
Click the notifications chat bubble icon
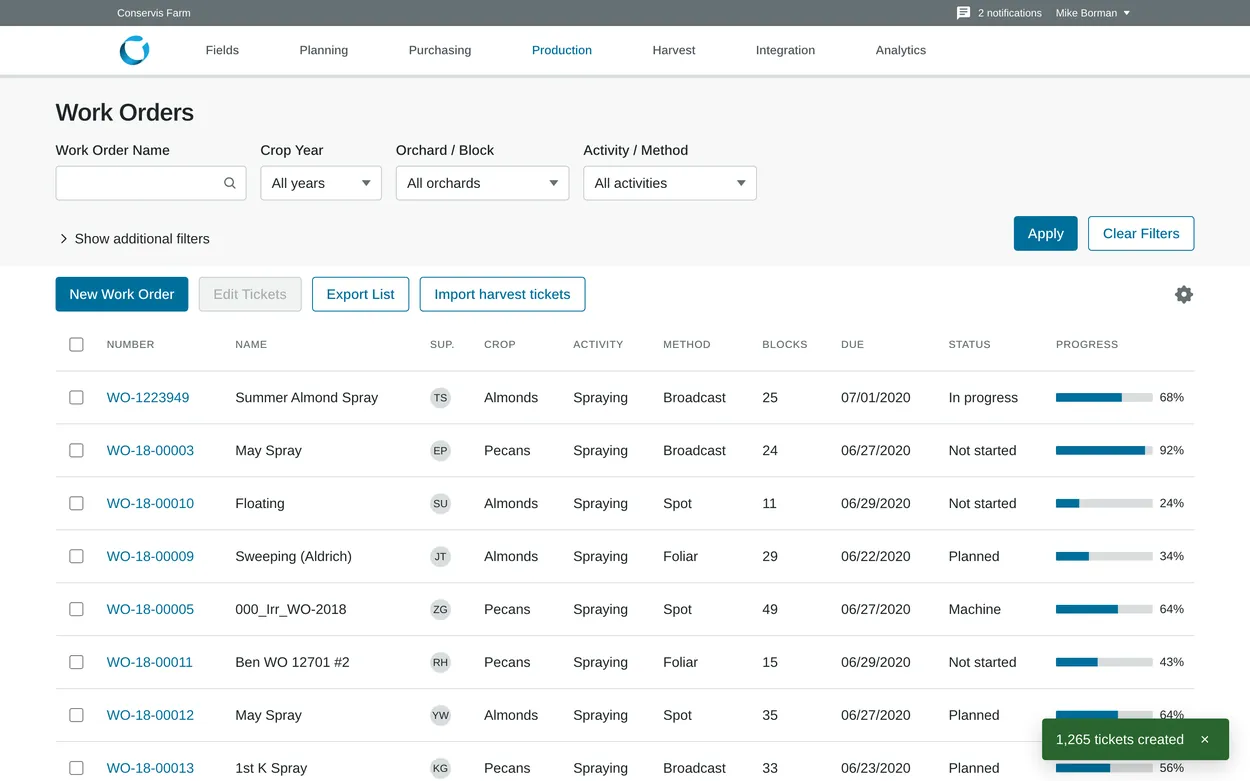[963, 13]
